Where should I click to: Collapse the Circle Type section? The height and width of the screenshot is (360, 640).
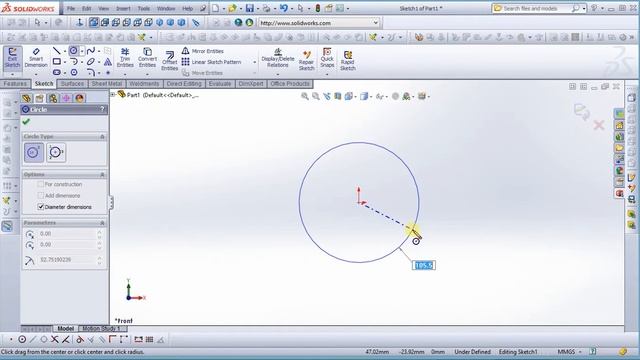[x=102, y=136]
